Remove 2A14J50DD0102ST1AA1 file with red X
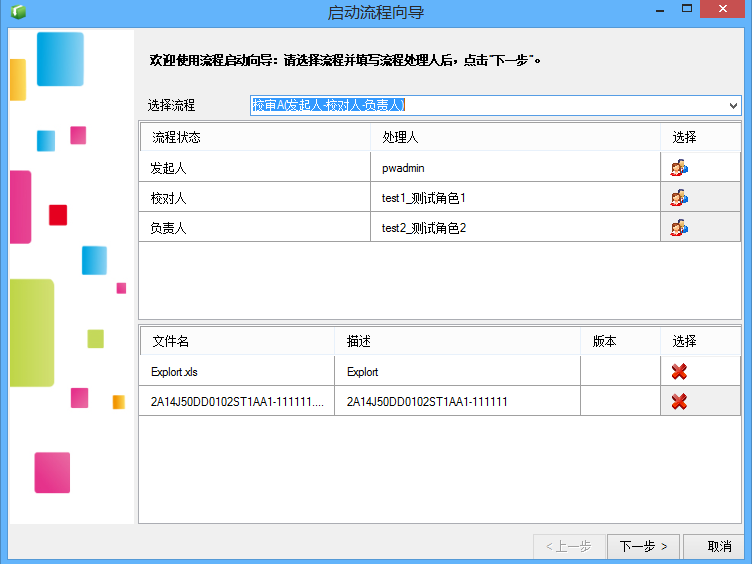Image resolution: width=752 pixels, height=564 pixels. point(679,402)
